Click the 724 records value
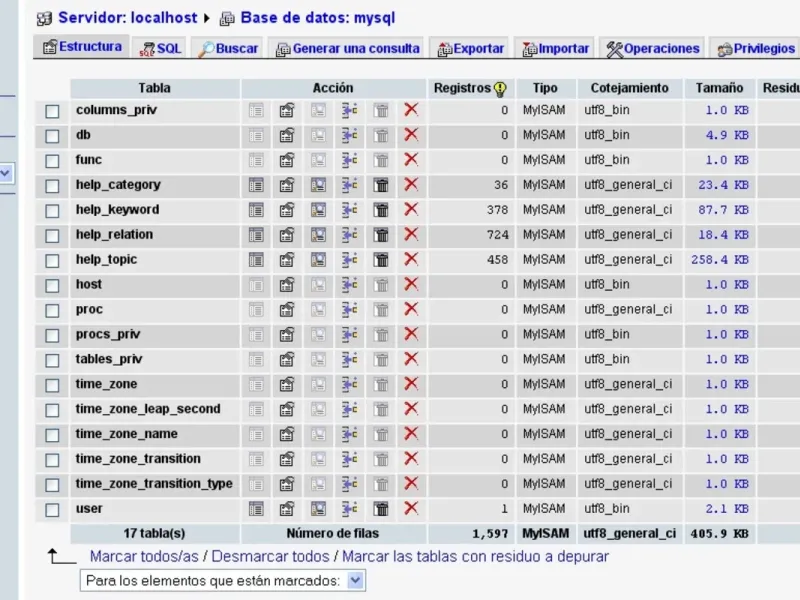The height and width of the screenshot is (600, 800). 497,235
